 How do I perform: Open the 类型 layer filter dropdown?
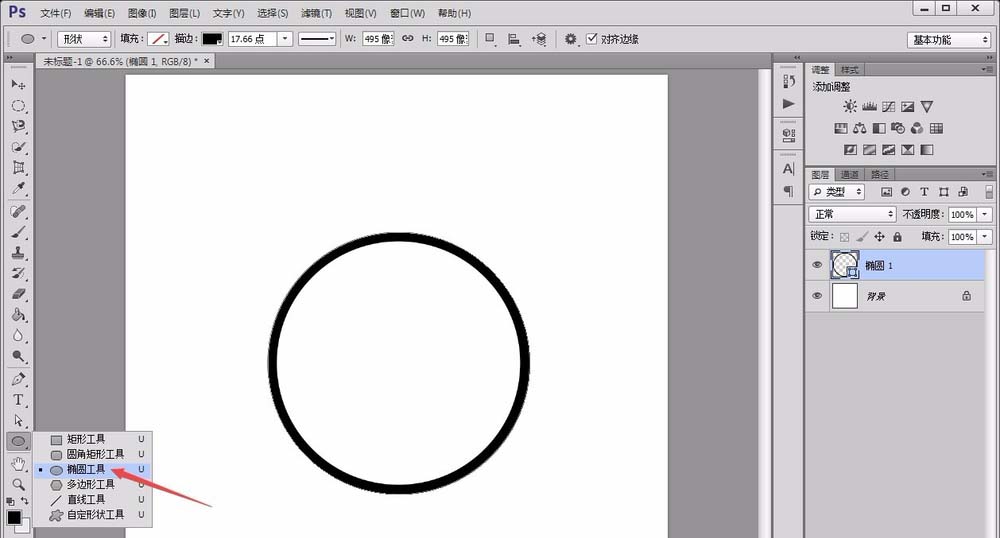(837, 192)
